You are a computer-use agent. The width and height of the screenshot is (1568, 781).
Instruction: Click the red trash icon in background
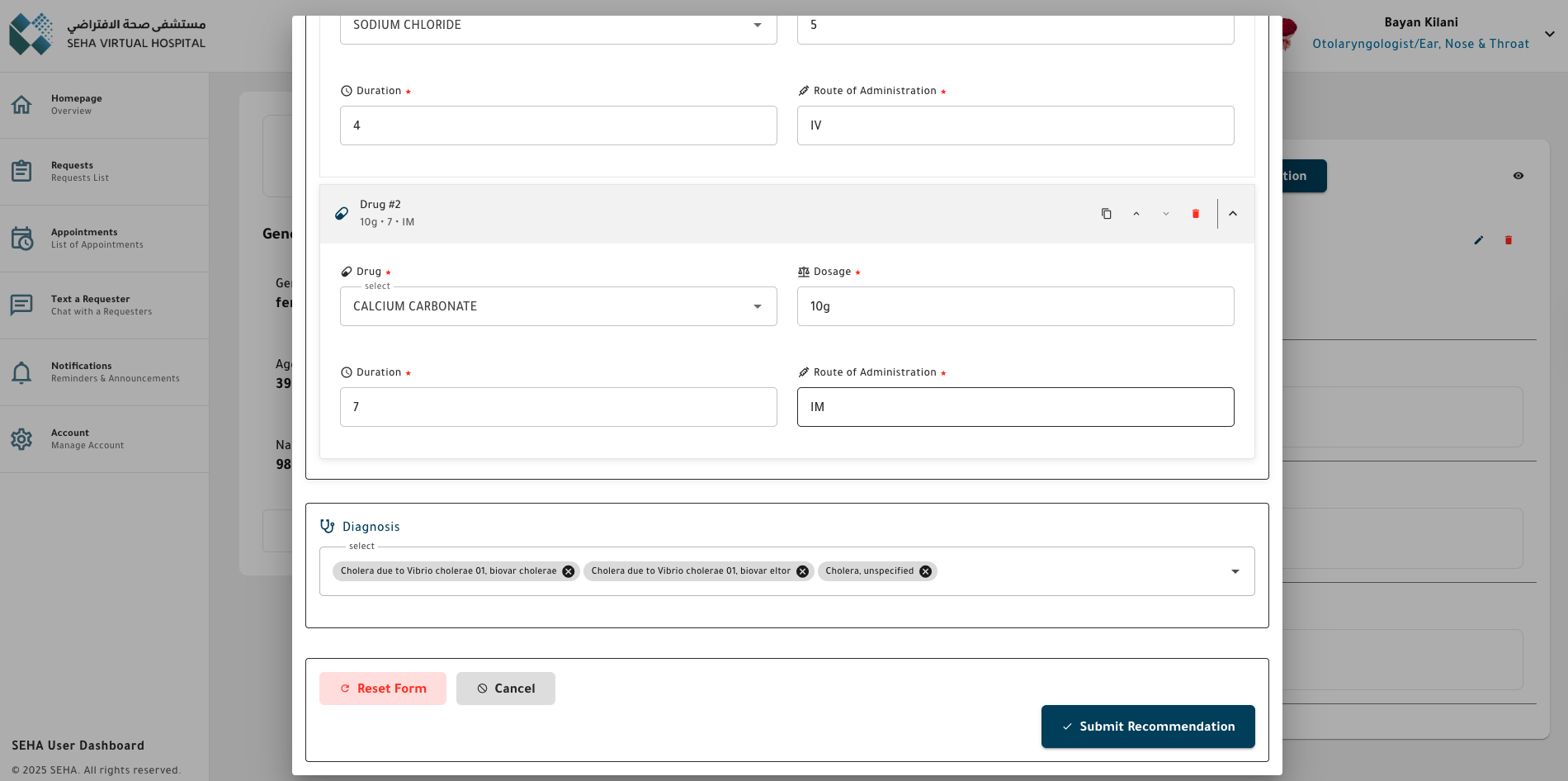click(x=1509, y=240)
